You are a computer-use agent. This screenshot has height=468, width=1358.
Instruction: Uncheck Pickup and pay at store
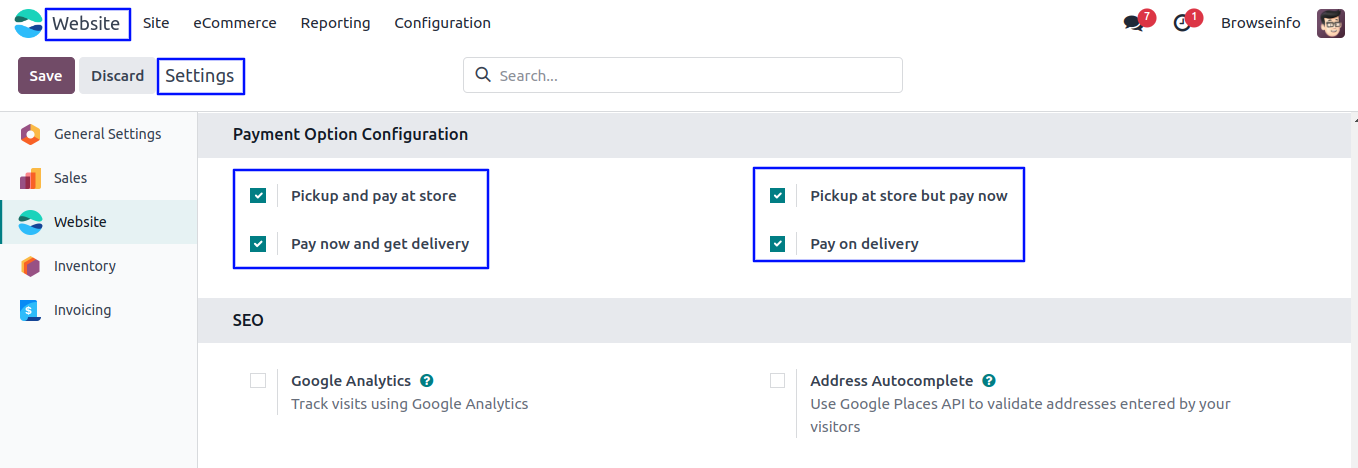258,196
